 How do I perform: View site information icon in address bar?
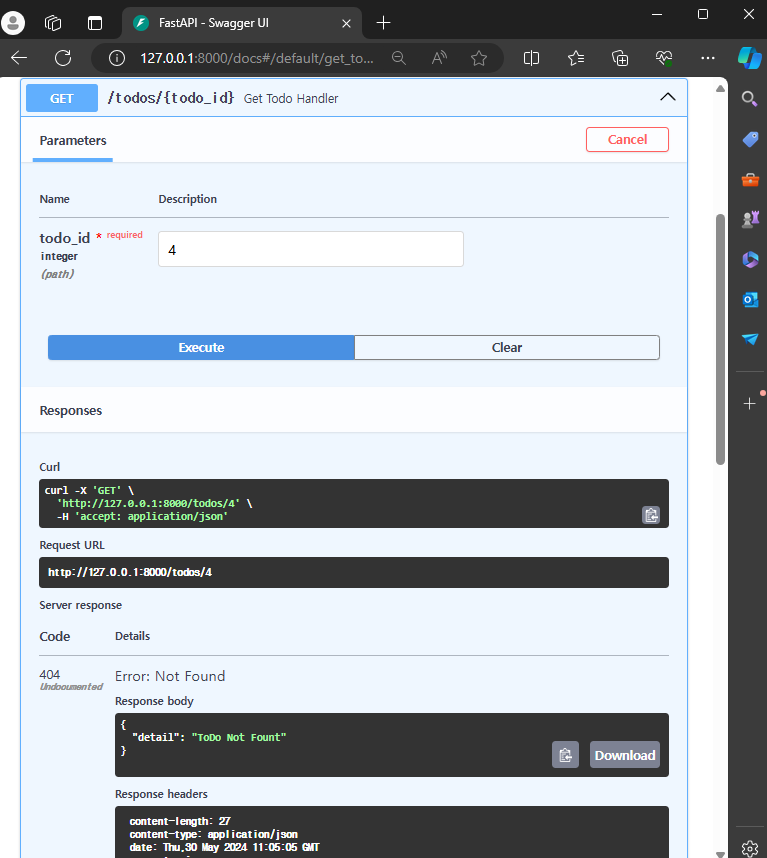pos(117,58)
